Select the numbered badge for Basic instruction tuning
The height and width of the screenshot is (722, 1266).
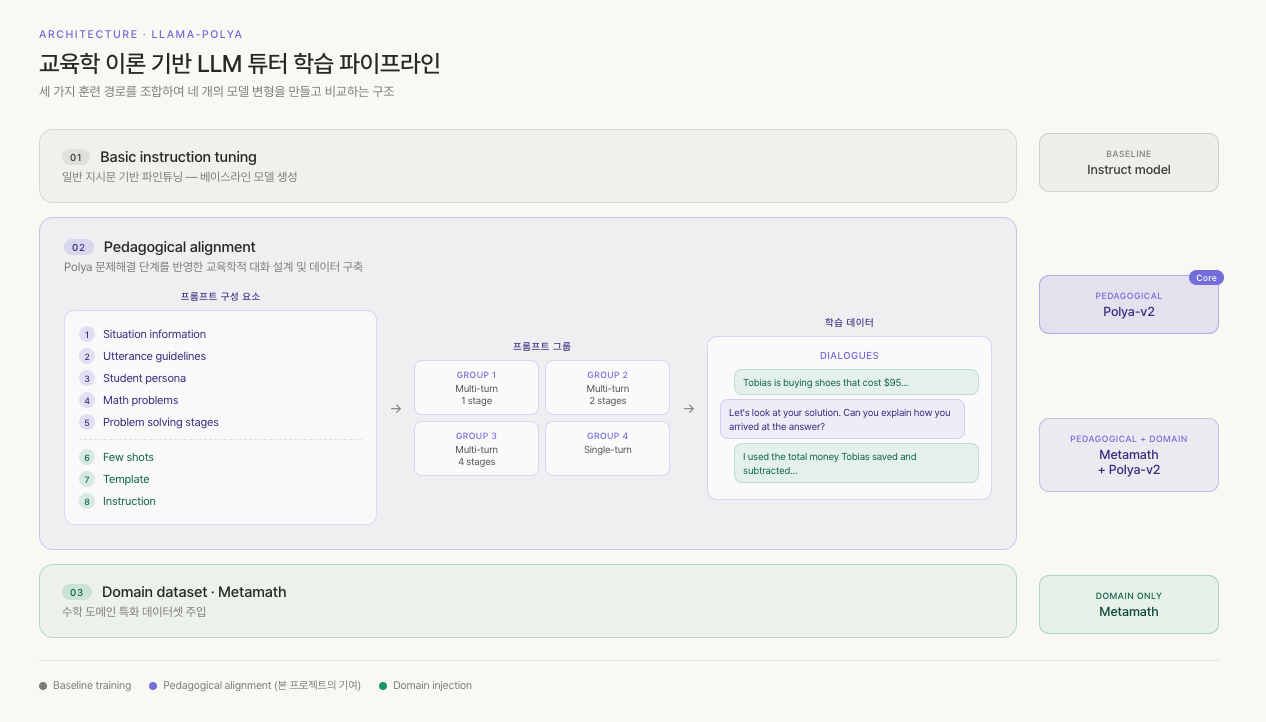pyautogui.click(x=75, y=157)
